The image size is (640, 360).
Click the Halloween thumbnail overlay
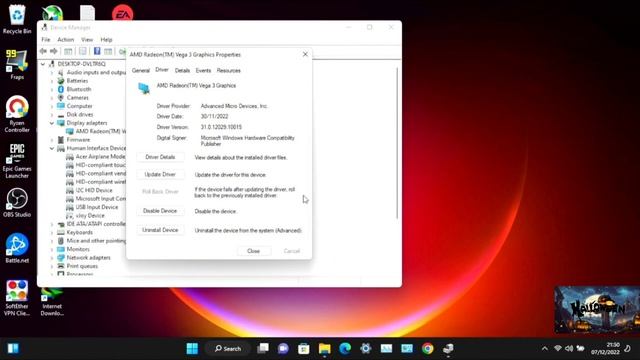pyautogui.click(x=597, y=309)
